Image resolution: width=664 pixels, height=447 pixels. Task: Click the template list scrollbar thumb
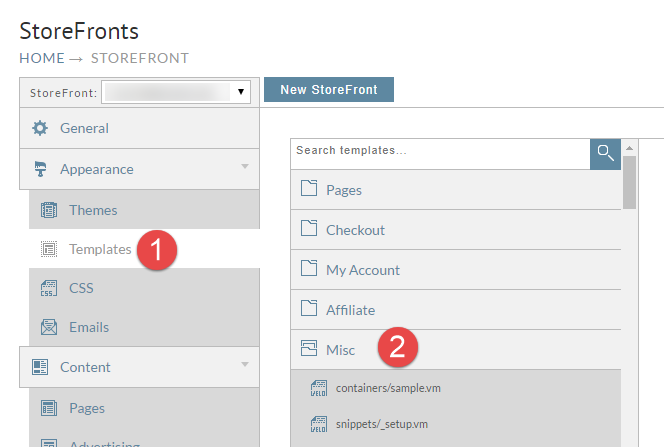point(629,182)
